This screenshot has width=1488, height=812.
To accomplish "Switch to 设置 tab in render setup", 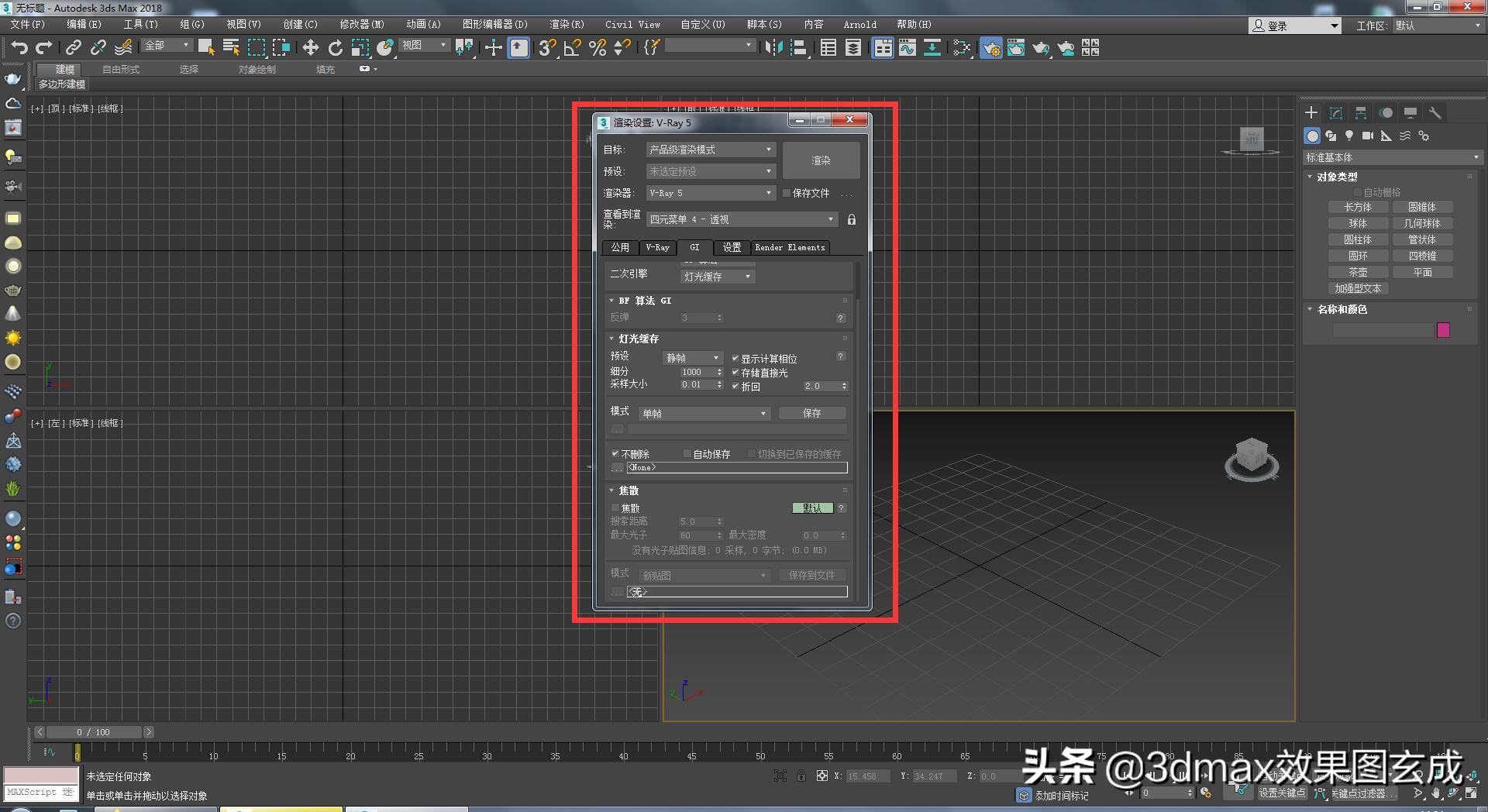I will point(732,248).
